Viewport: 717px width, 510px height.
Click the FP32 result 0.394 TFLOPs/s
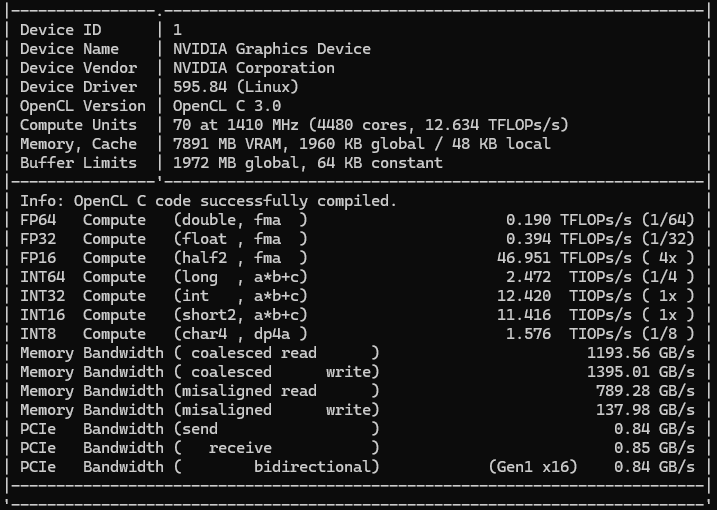(568, 239)
